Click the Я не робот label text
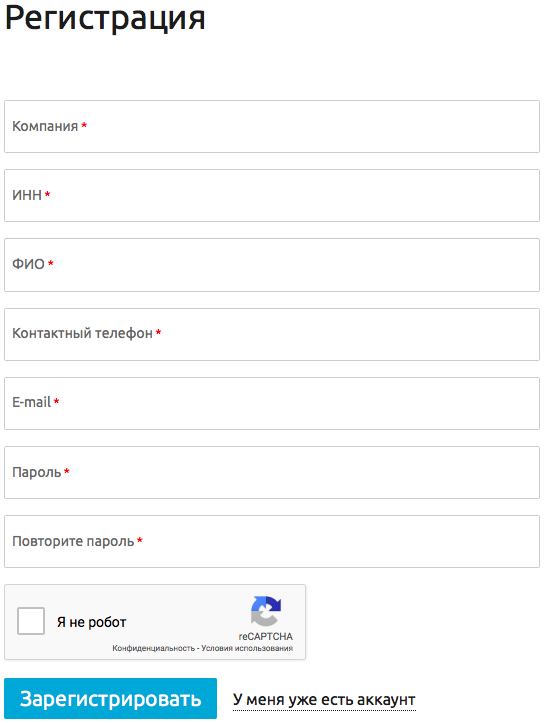Screen dimensions: 547x723 91,622
